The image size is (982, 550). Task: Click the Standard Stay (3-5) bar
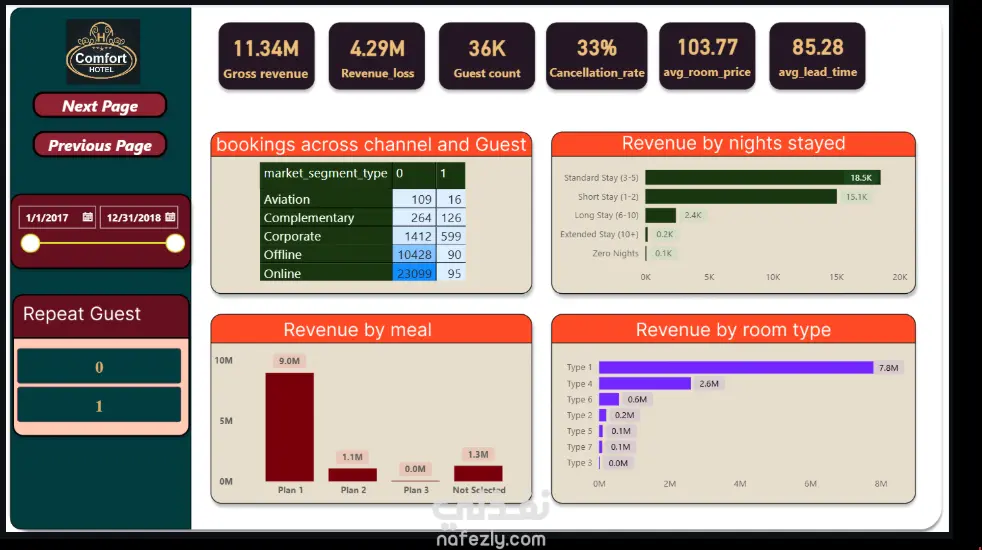click(x=763, y=178)
